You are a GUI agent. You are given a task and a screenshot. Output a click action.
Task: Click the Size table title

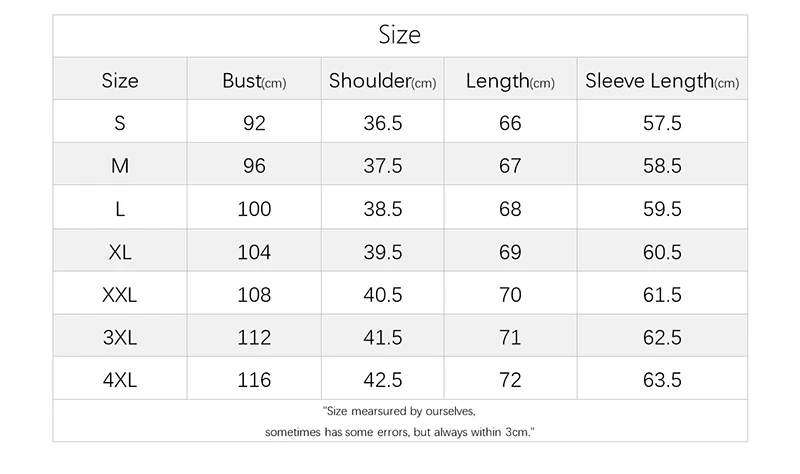(x=400, y=36)
